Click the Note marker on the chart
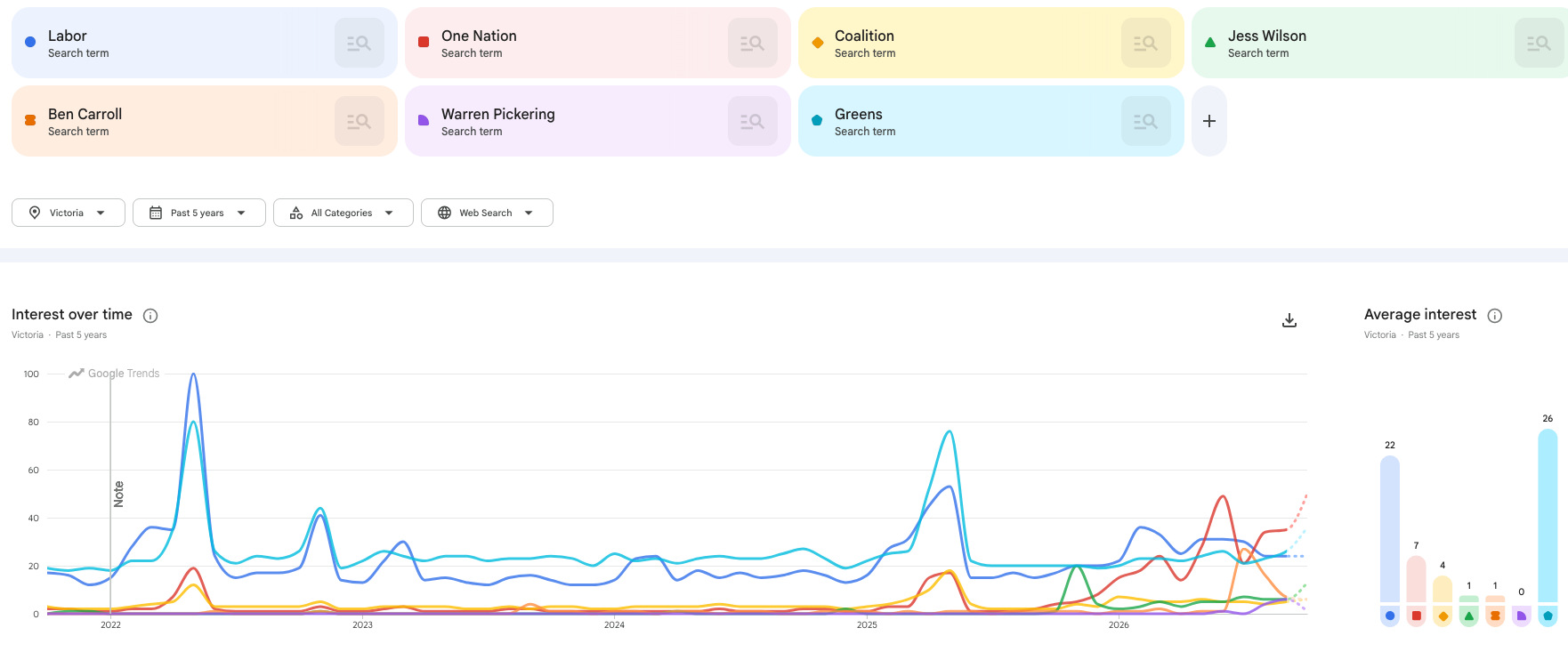 point(118,494)
